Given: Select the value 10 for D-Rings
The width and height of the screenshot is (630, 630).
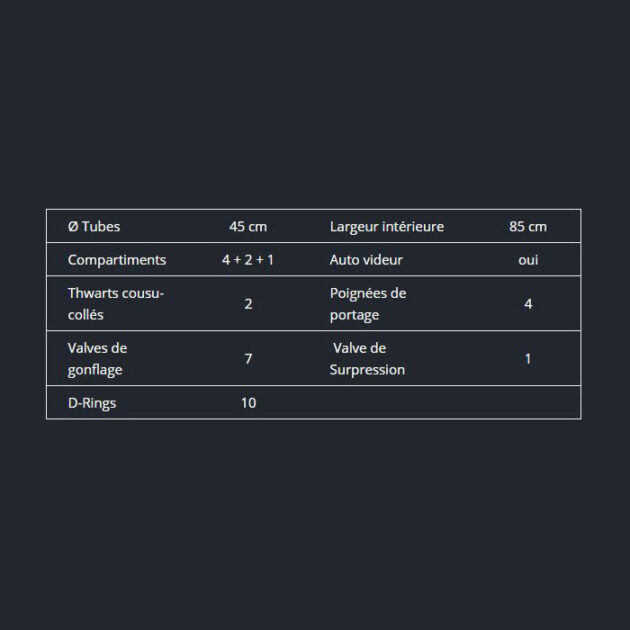Looking at the screenshot, I should coord(248,403).
